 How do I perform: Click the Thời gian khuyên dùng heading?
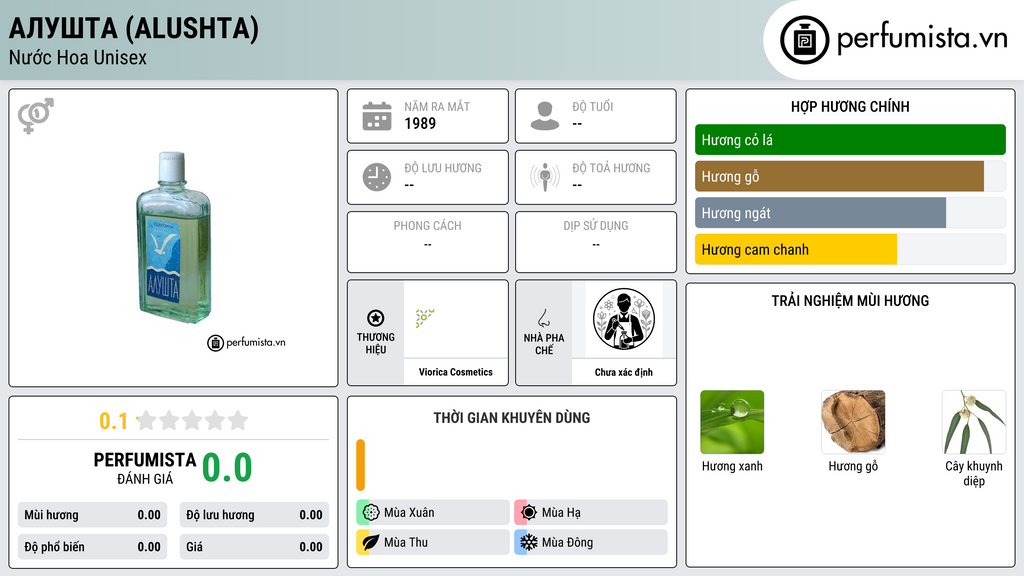pyautogui.click(x=512, y=418)
